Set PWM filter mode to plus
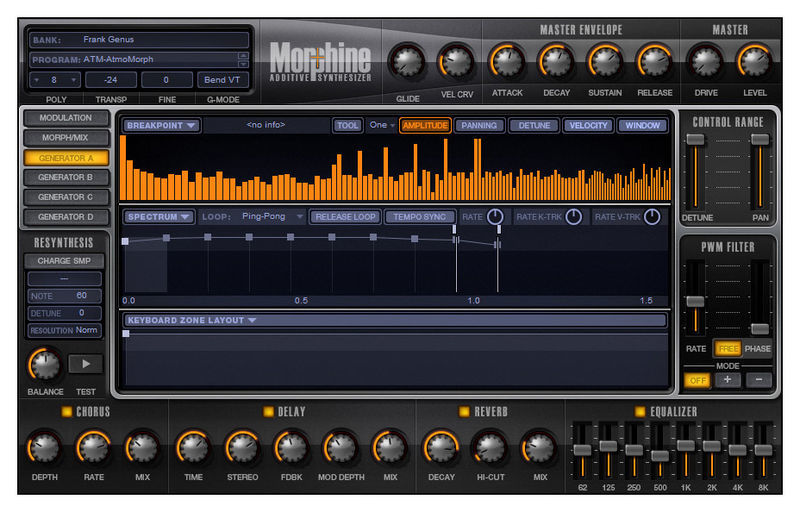800x512 pixels. click(x=728, y=380)
